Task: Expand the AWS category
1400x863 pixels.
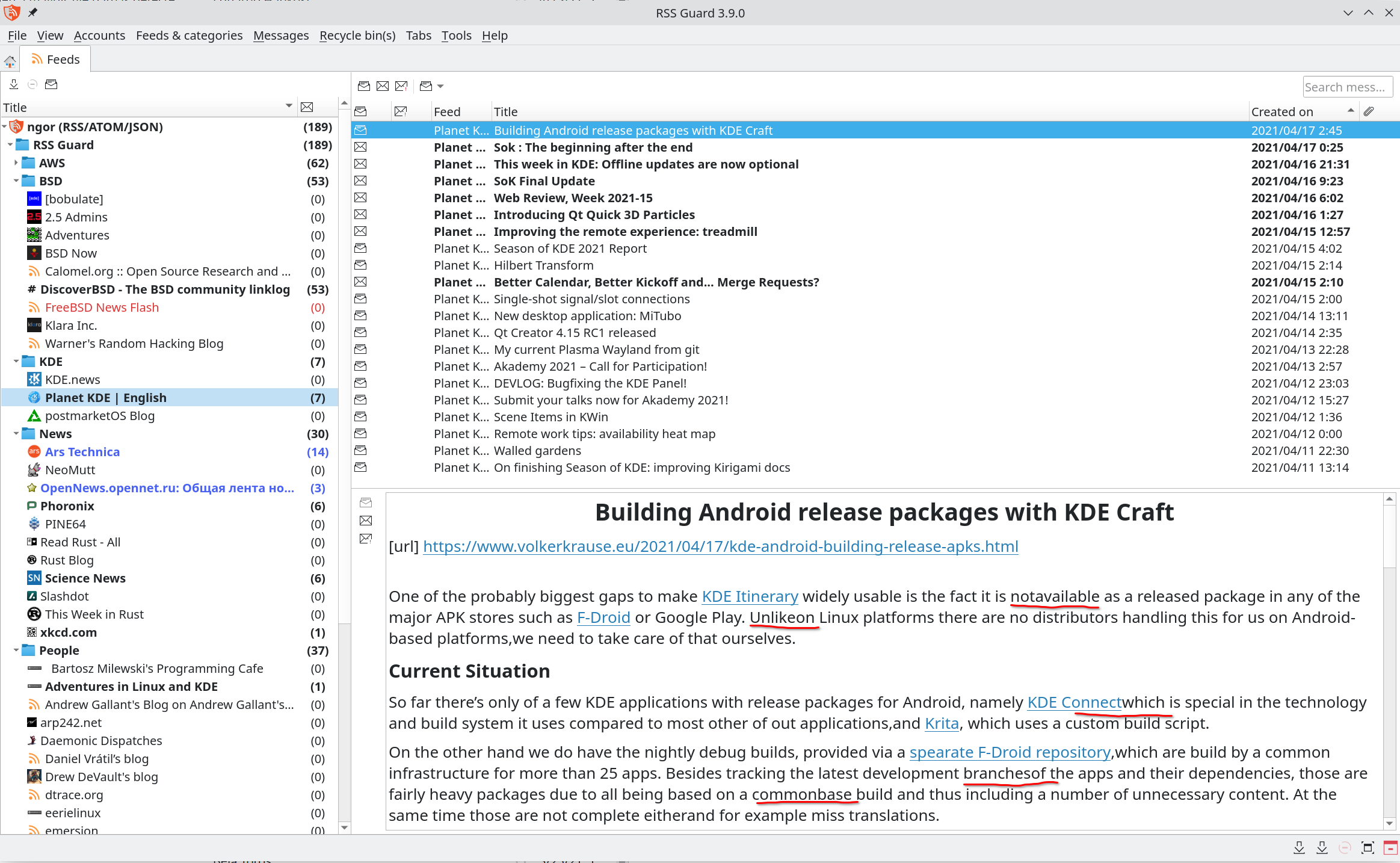Action: coord(16,162)
